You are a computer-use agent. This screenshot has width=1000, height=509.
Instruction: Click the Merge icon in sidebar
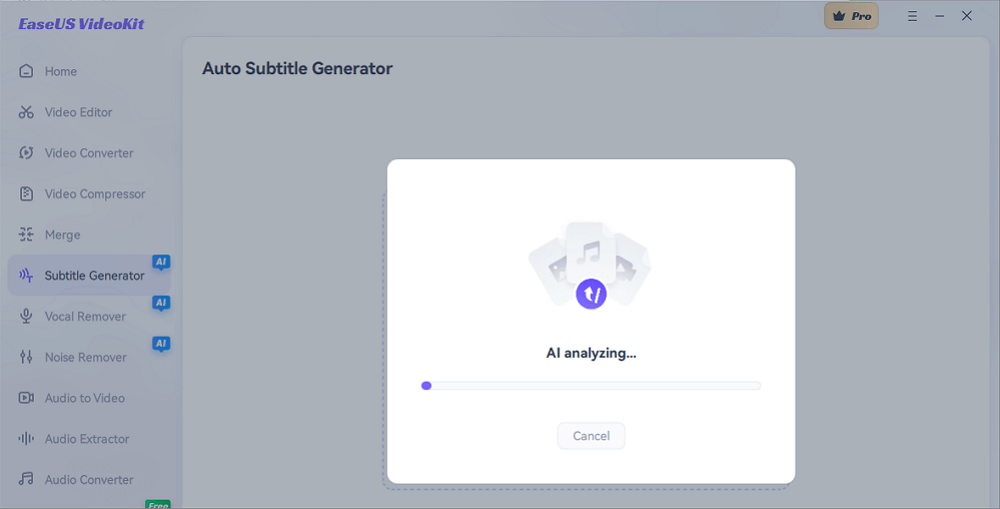tap(26, 235)
